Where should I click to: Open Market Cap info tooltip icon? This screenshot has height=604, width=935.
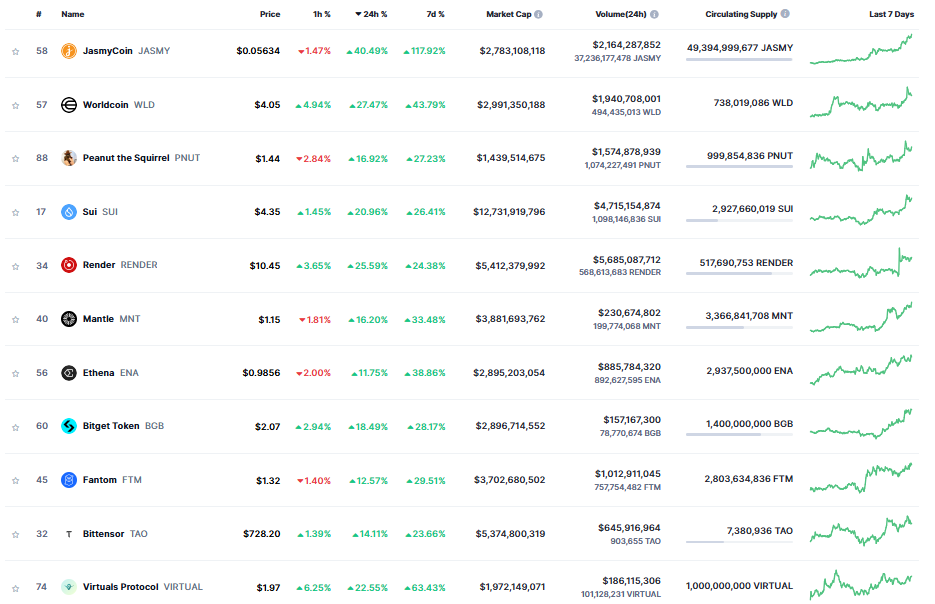point(538,14)
